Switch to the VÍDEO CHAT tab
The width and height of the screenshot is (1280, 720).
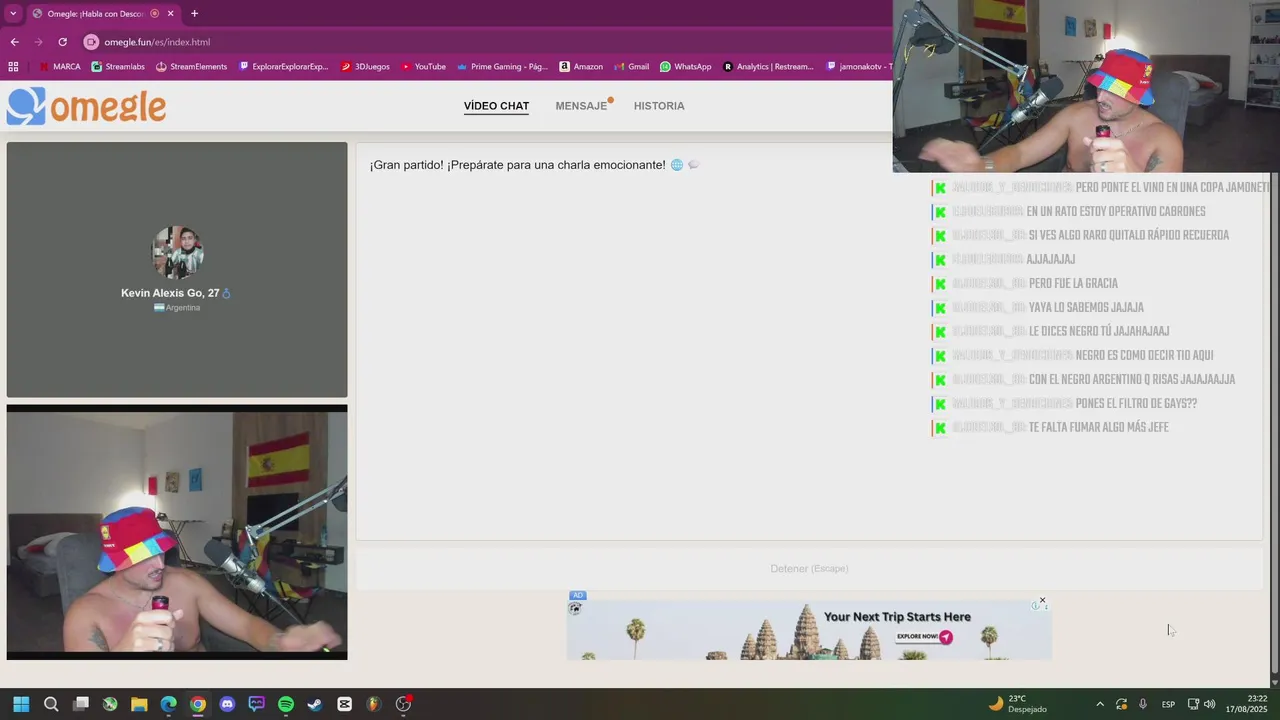(x=496, y=106)
